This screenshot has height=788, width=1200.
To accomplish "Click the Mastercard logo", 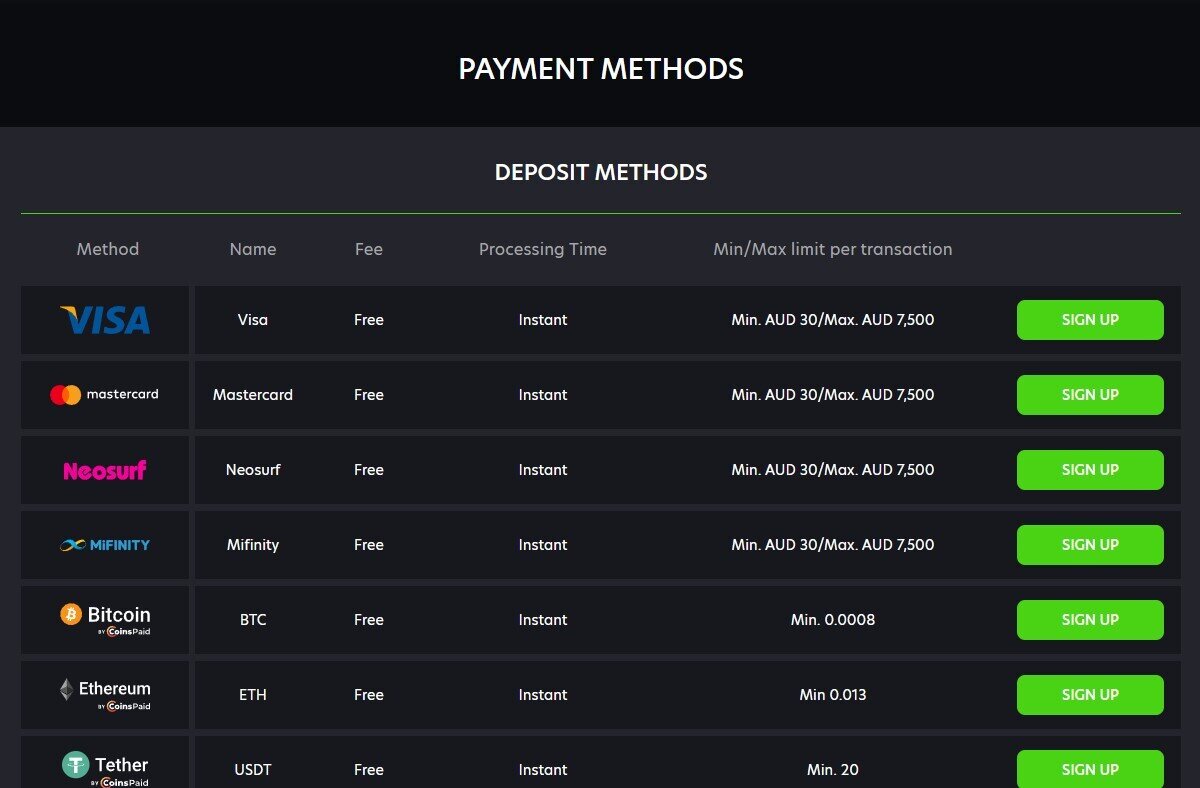I will tap(105, 395).
